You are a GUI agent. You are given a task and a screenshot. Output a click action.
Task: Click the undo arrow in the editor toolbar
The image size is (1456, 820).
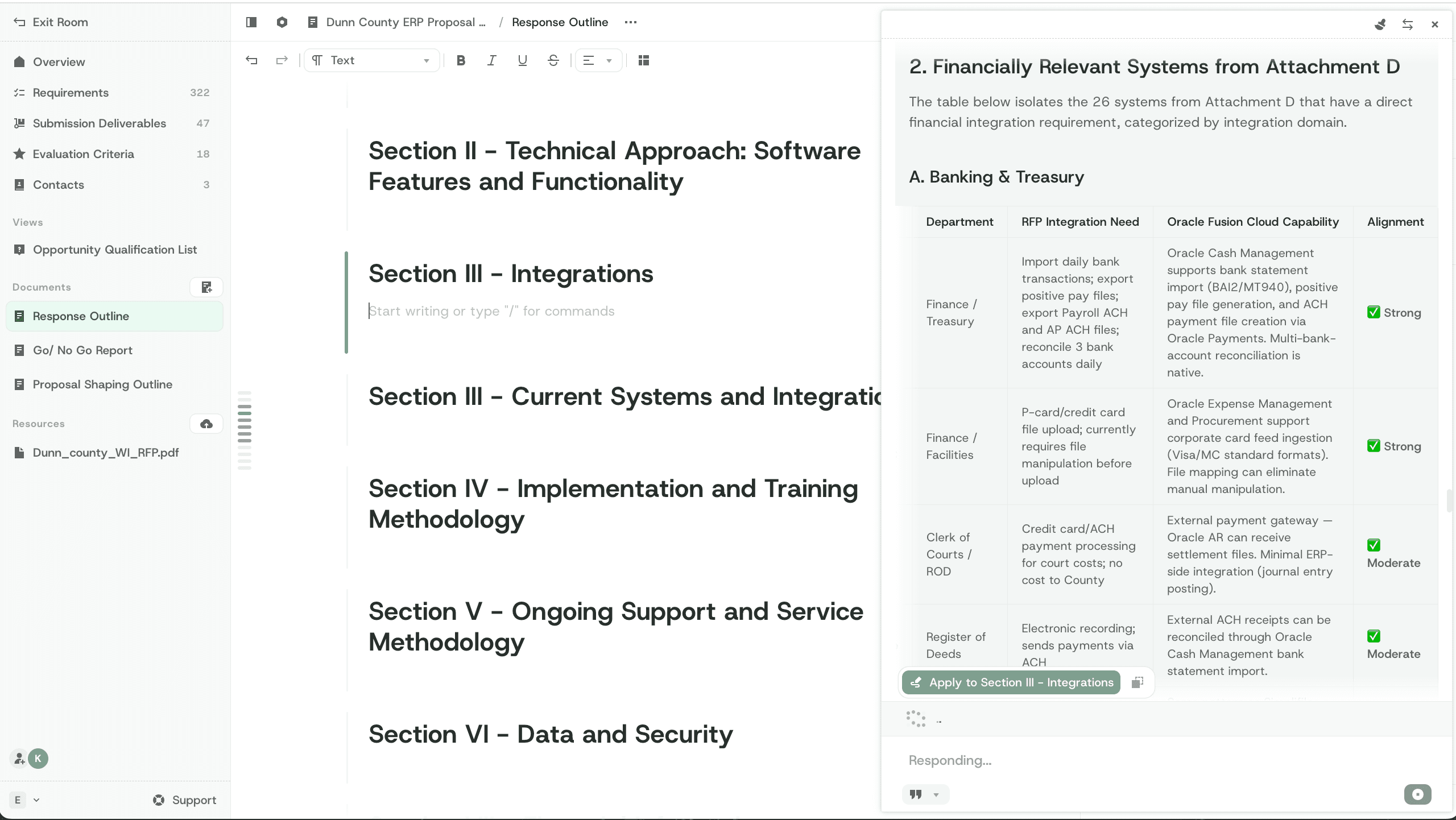(252, 60)
